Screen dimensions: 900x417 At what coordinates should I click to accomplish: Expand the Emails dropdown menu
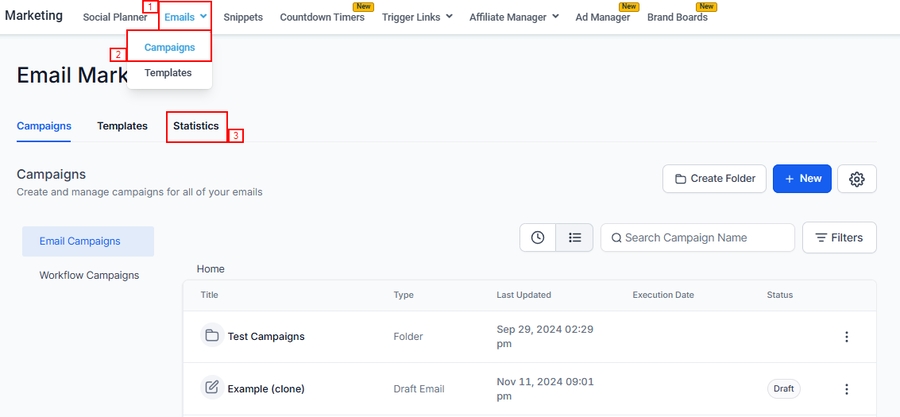(185, 17)
